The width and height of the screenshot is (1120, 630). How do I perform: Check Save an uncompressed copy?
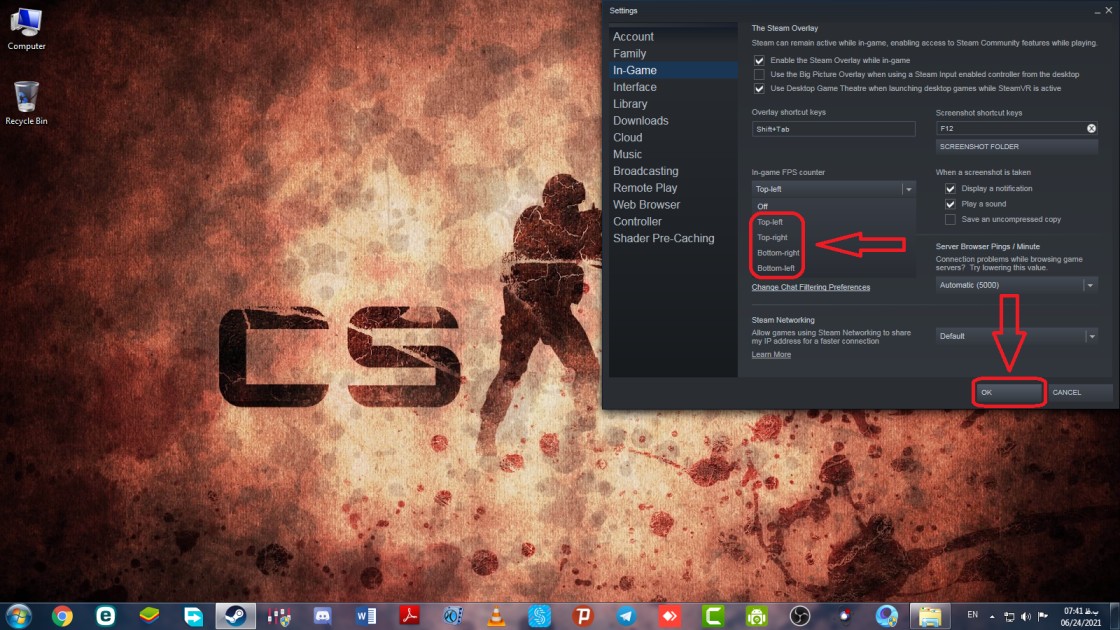point(951,219)
